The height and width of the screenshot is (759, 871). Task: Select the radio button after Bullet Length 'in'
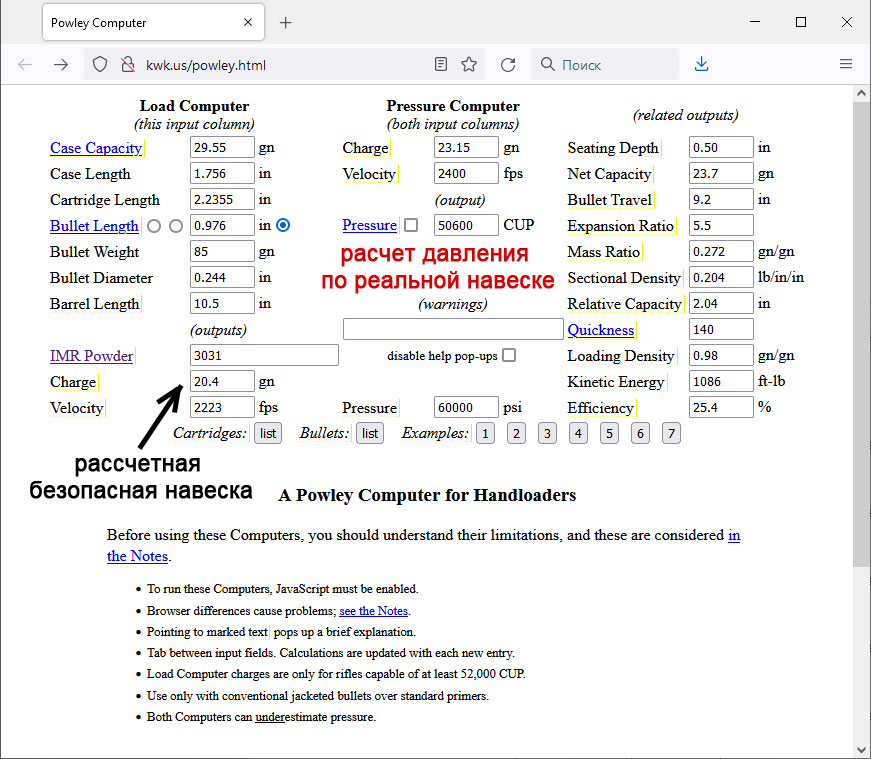283,226
